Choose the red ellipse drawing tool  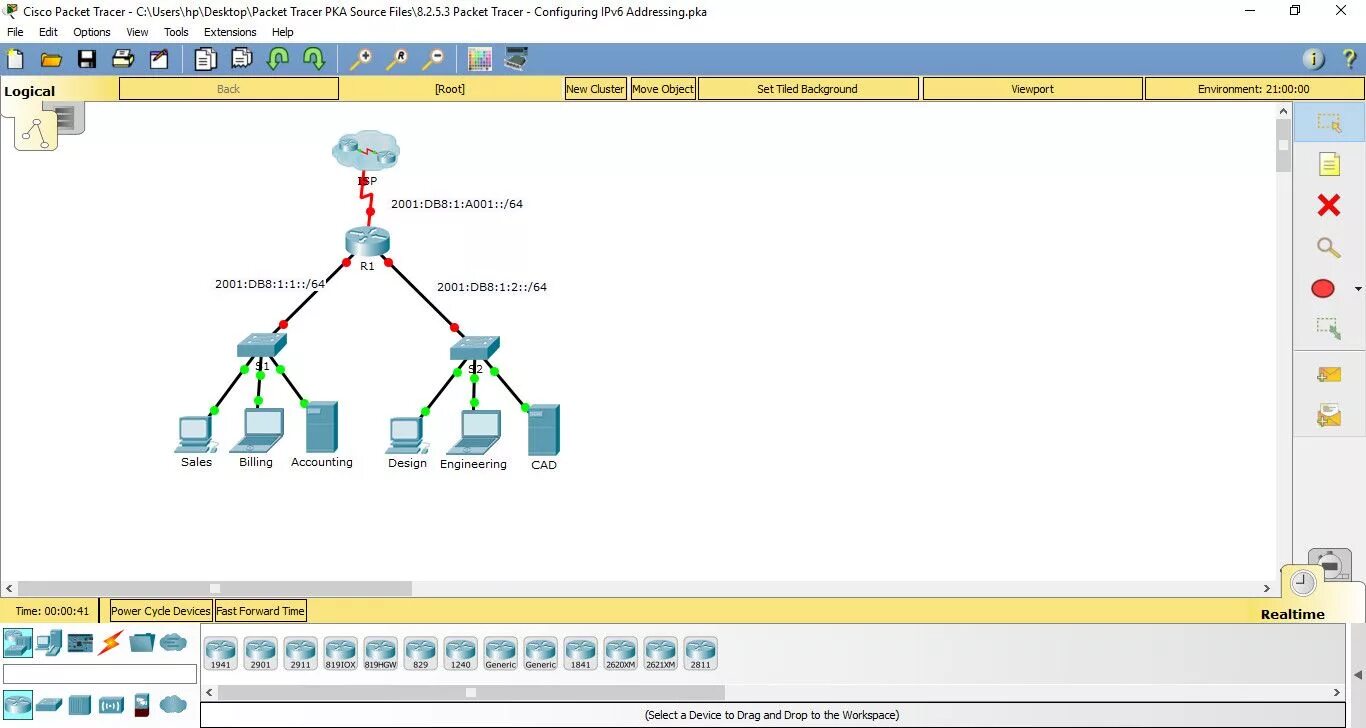click(x=1323, y=289)
